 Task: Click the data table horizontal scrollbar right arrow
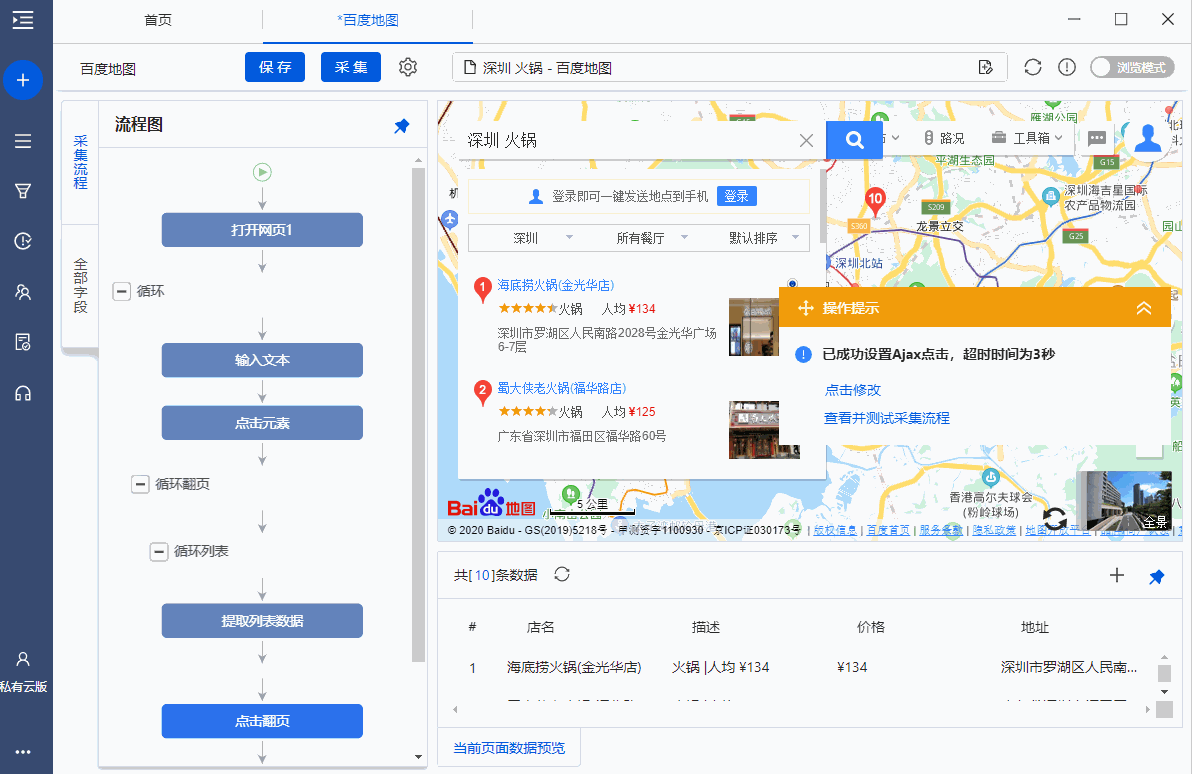click(x=1147, y=709)
